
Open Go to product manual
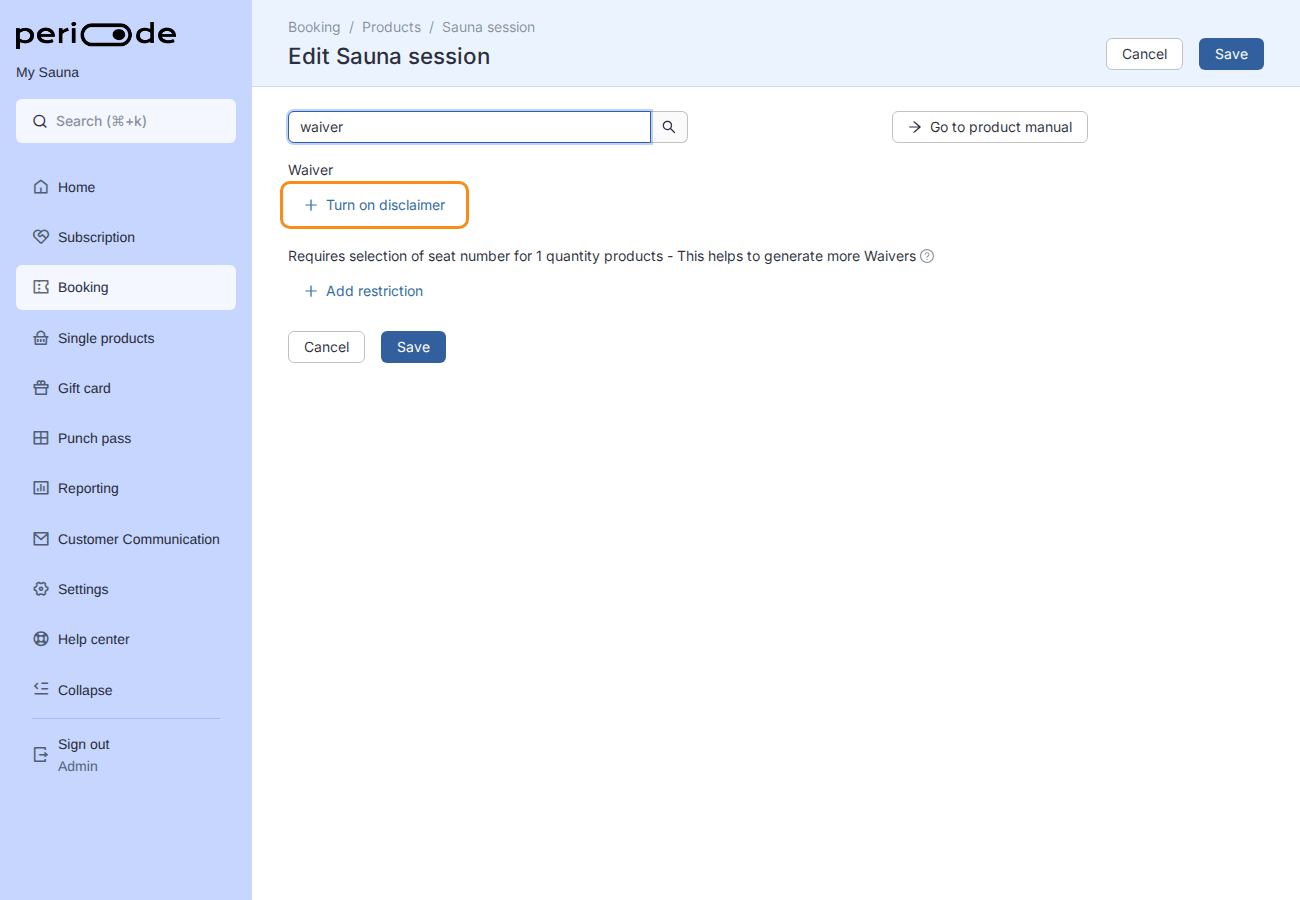coord(990,127)
